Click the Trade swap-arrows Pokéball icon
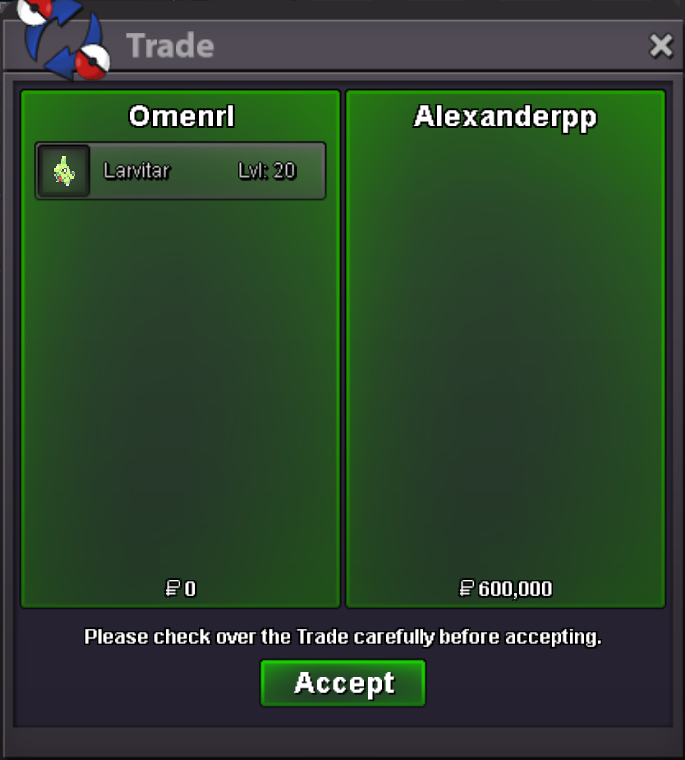The width and height of the screenshot is (685, 760). 63,39
